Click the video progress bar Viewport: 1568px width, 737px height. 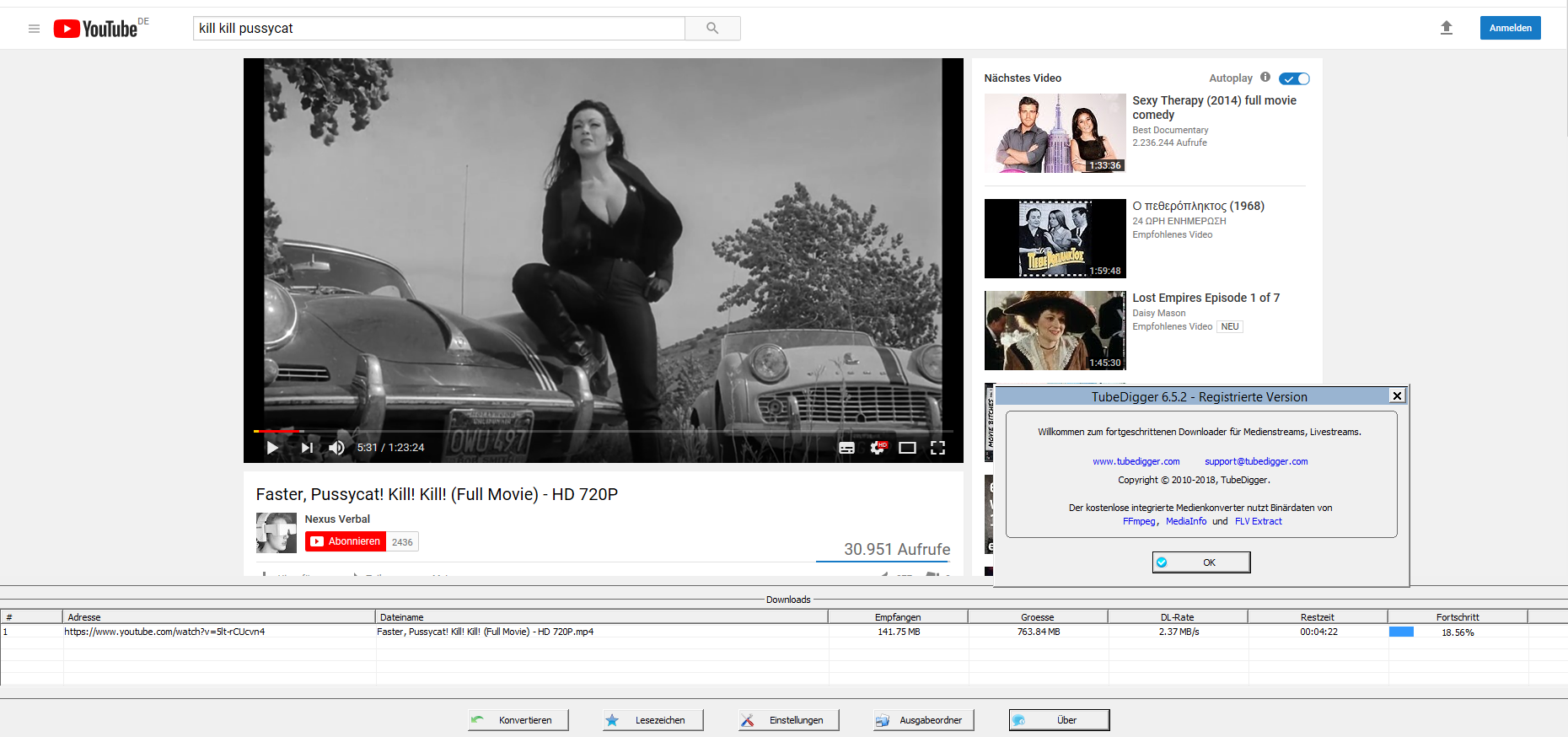click(x=603, y=431)
